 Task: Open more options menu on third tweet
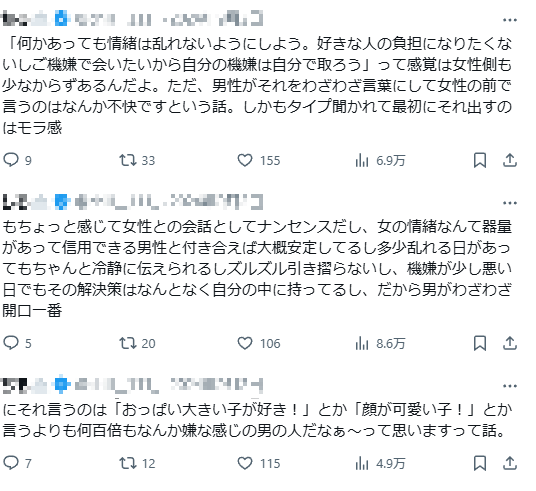point(510,386)
